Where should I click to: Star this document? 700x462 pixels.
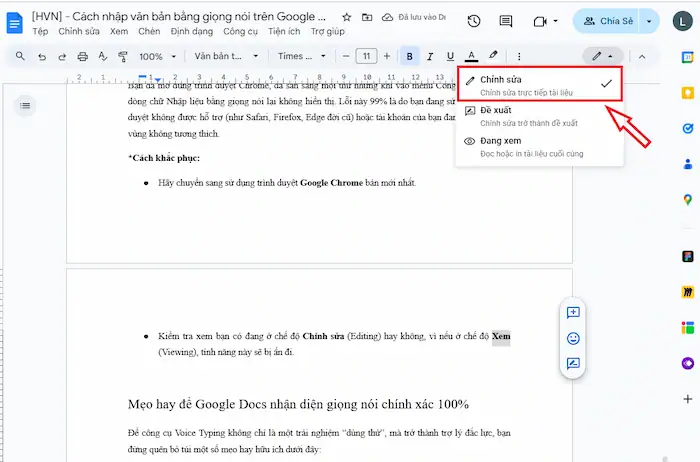[x=346, y=18]
